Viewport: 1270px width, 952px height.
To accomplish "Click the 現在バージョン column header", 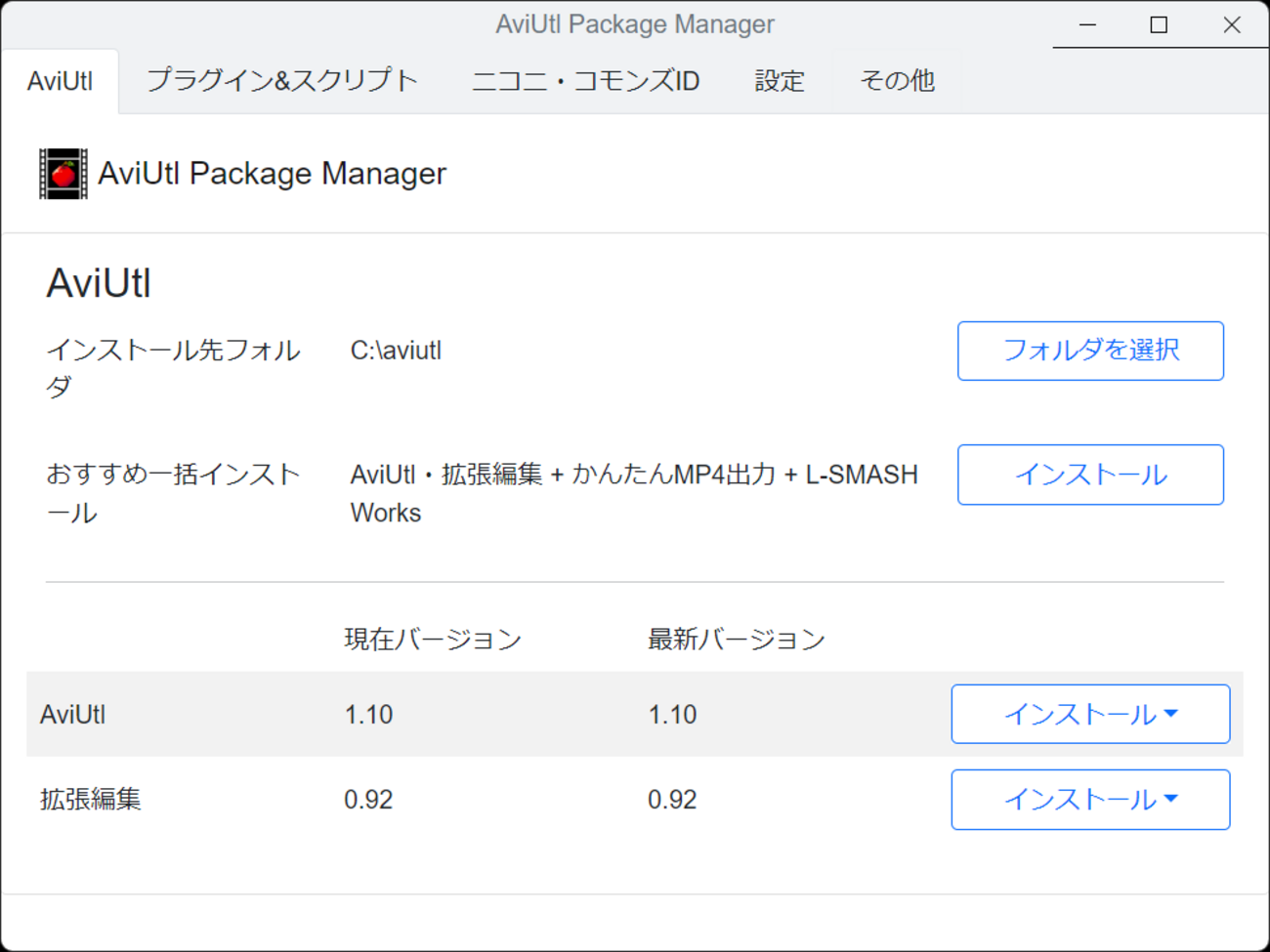I will pos(433,640).
